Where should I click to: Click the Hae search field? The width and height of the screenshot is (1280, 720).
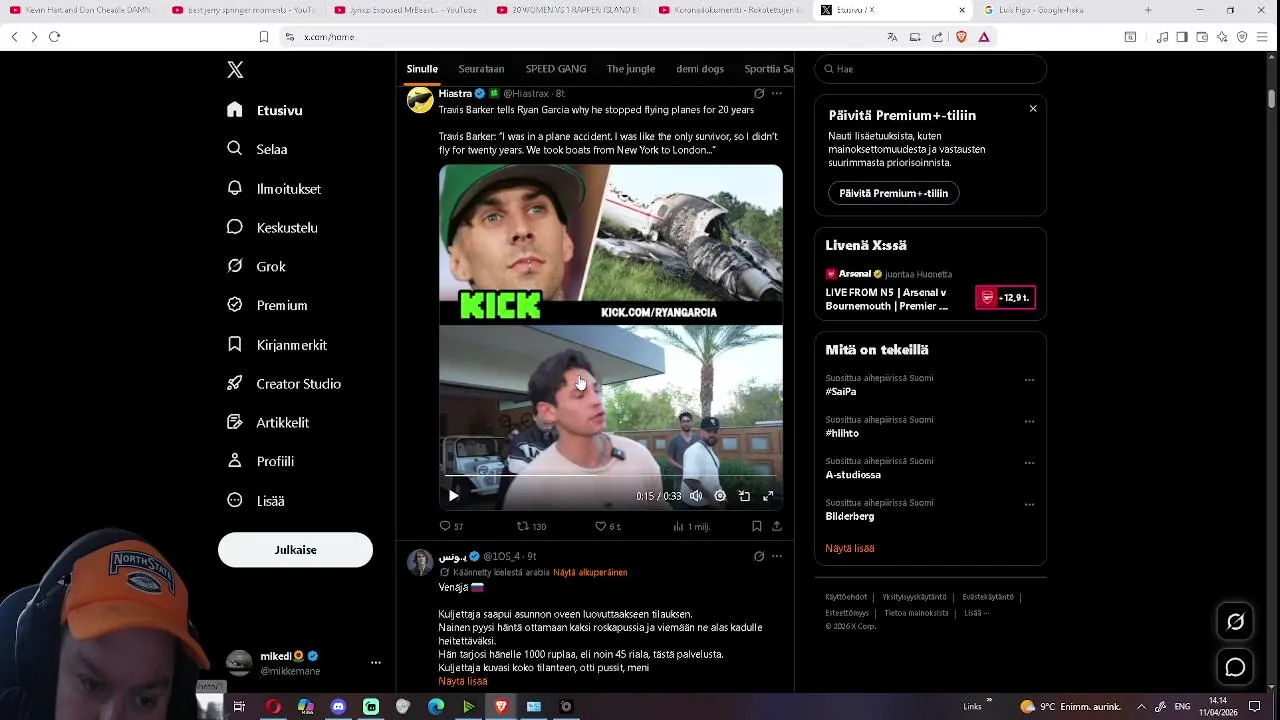930,69
